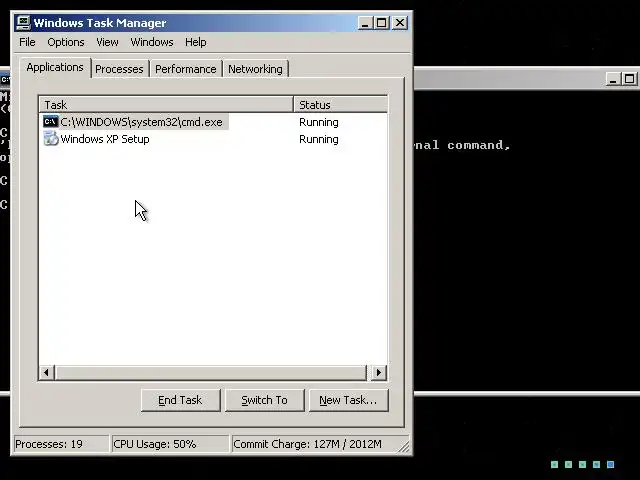
Task: Click the cmd.exe icon in task list
Action: pyautogui.click(x=51, y=122)
